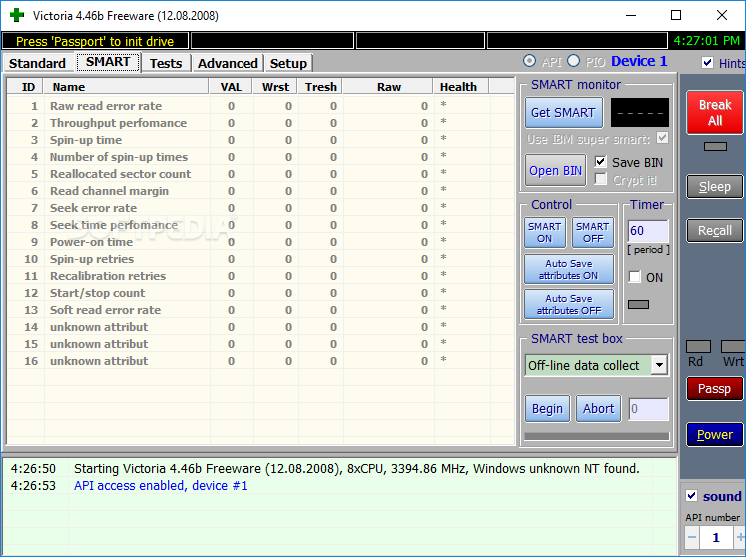This screenshot has width=746, height=557.
Task: Abort the SMART test
Action: point(599,409)
